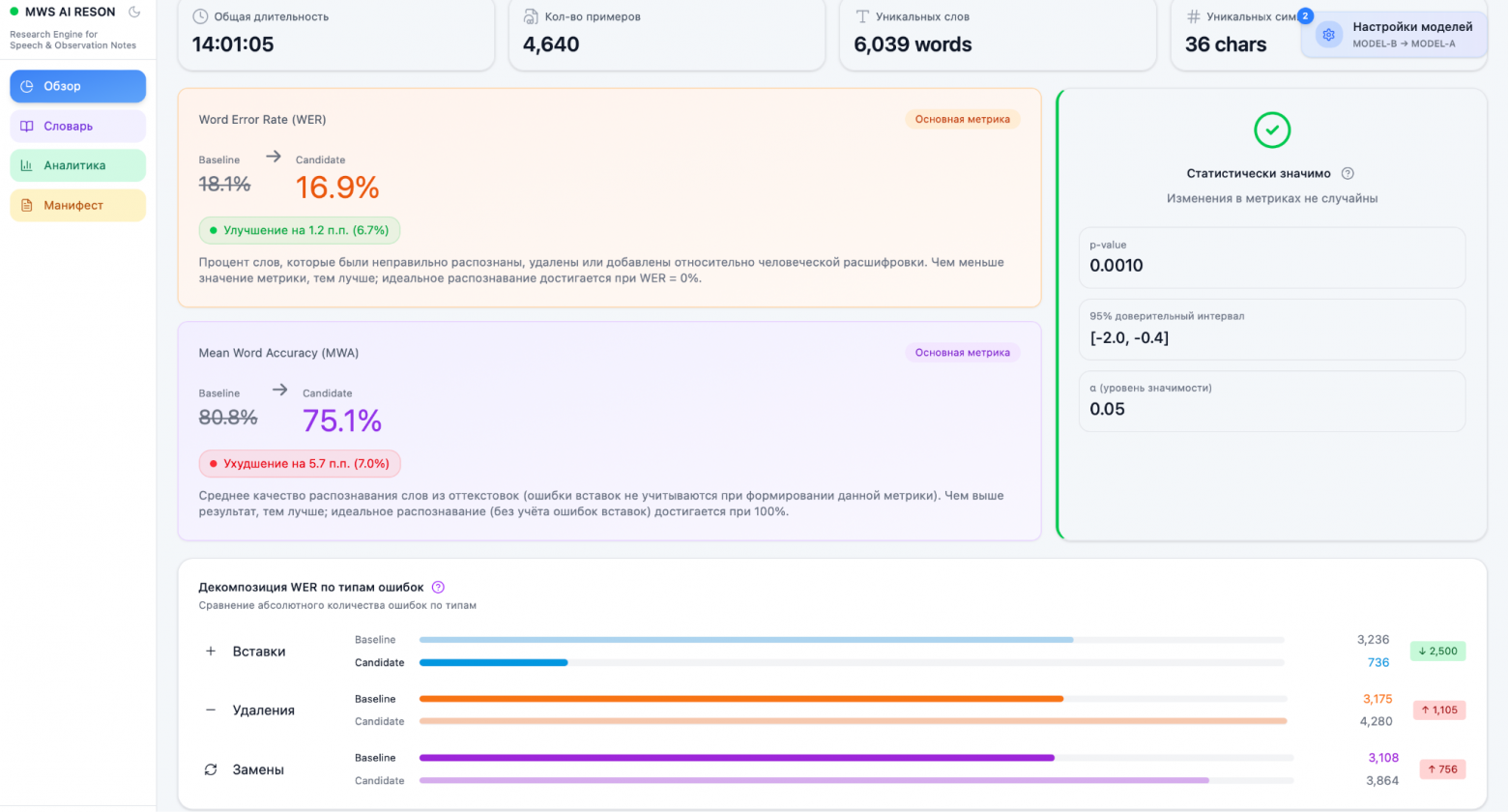The height and width of the screenshot is (812, 1508).
Task: Click the hash icon beside unique characters
Action: click(1193, 16)
